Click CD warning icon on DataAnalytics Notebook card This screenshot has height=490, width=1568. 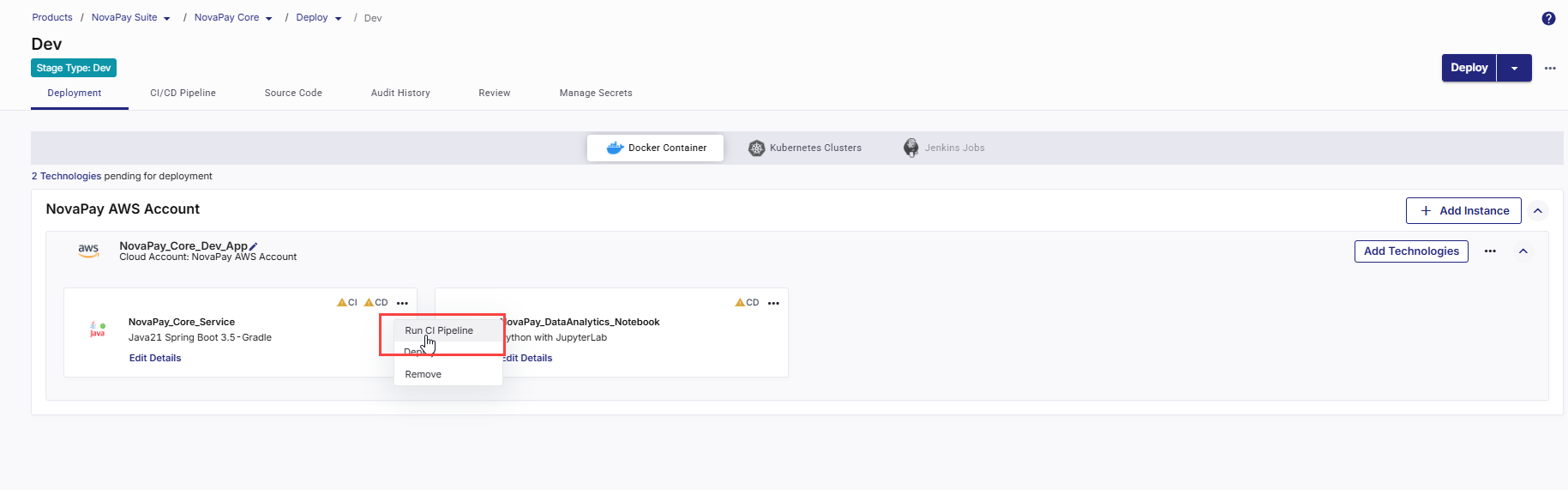(740, 303)
